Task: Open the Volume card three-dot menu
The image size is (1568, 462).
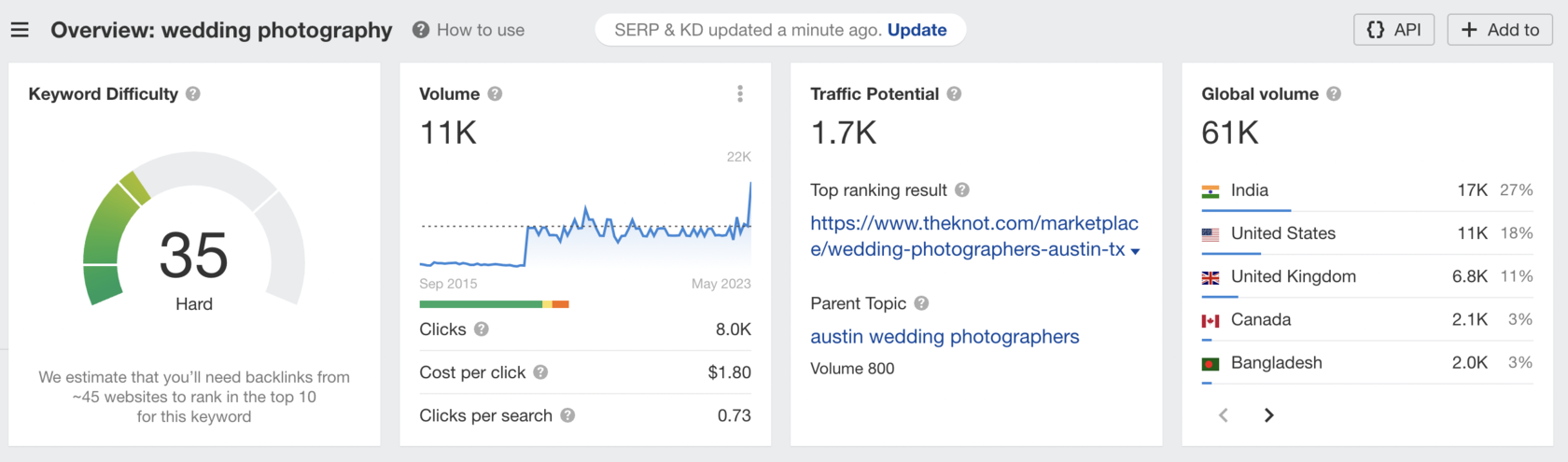Action: [x=740, y=93]
